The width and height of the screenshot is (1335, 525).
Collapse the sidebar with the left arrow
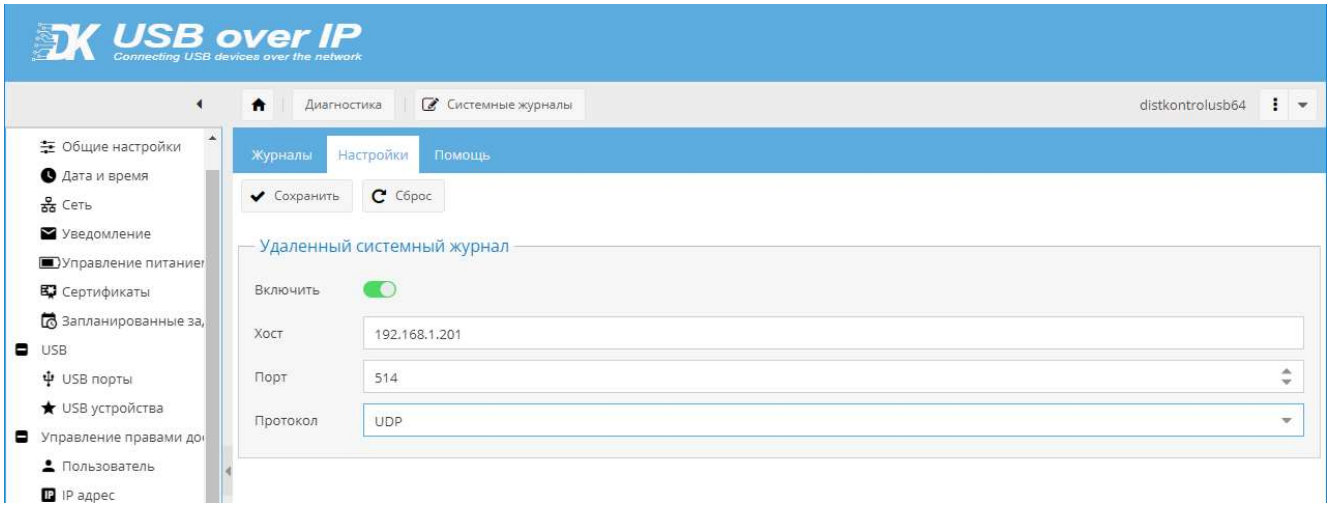(x=199, y=104)
